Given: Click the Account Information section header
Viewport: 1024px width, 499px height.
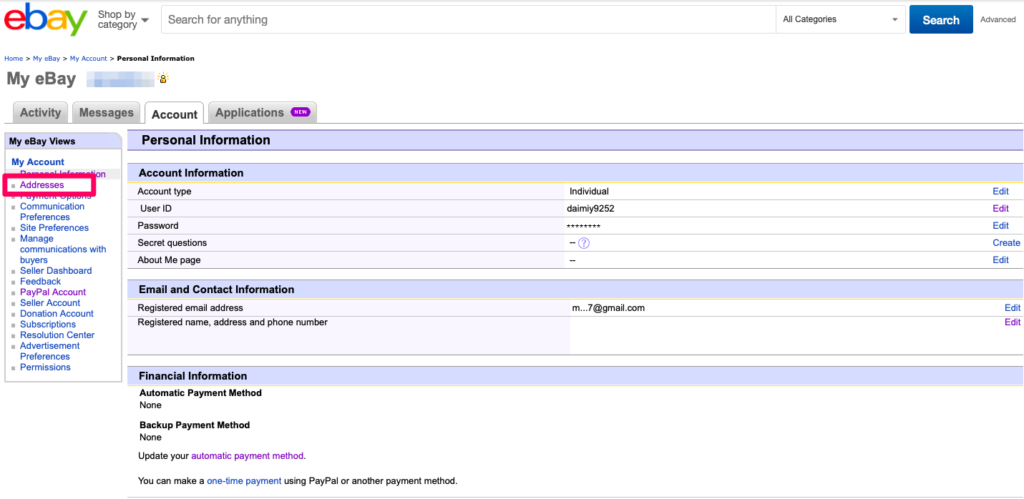Looking at the screenshot, I should point(191,173).
